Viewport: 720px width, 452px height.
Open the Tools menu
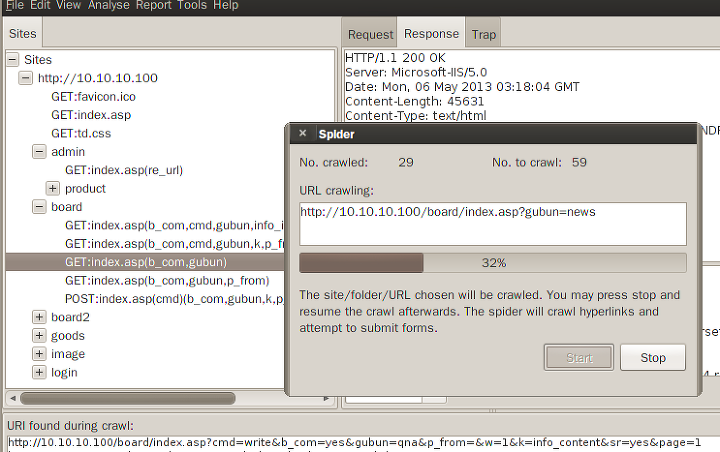coord(192,5)
